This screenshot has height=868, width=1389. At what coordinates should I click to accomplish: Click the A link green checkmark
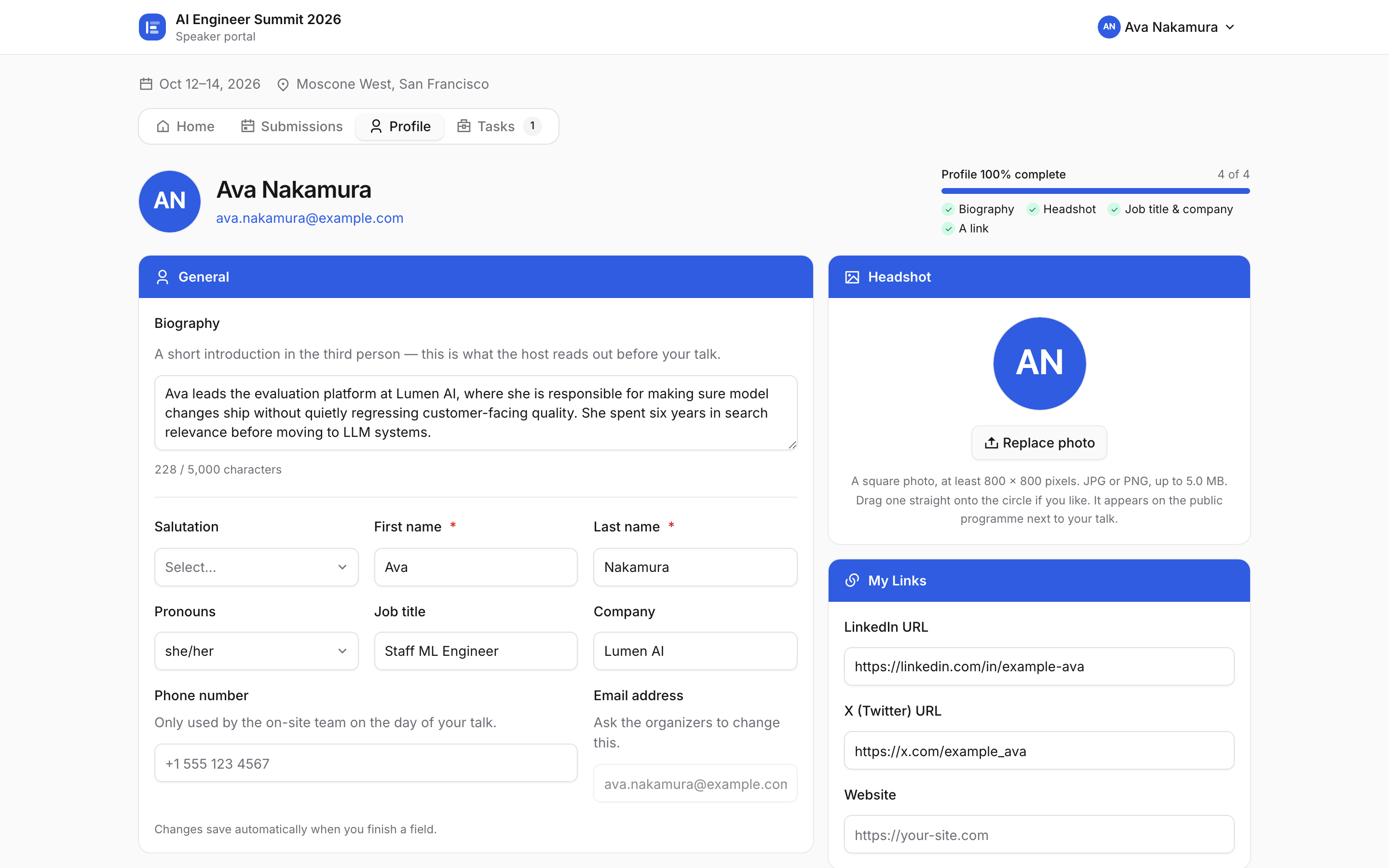(948, 229)
